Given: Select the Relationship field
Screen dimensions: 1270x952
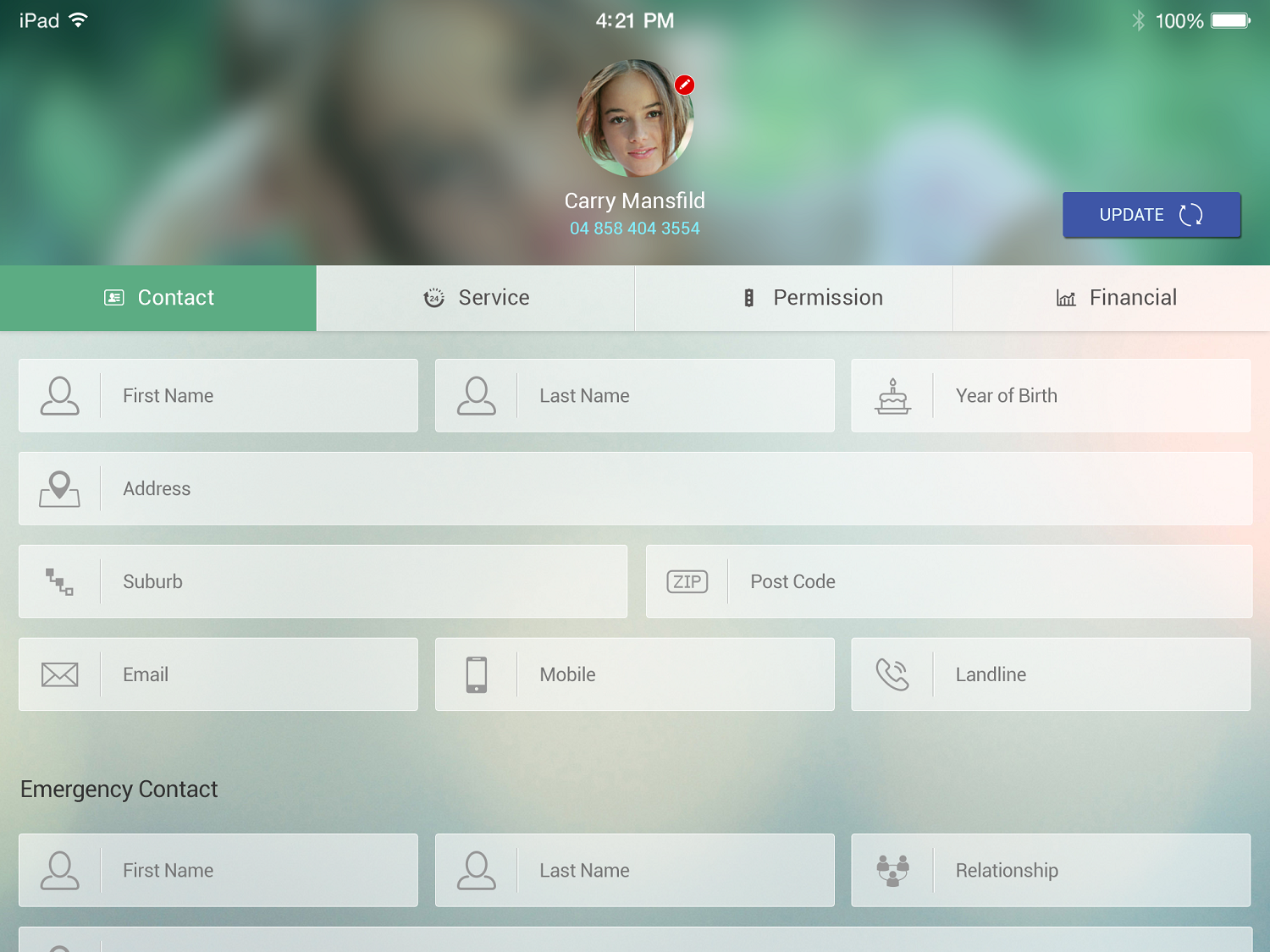Looking at the screenshot, I should pyautogui.click(x=1052, y=871).
